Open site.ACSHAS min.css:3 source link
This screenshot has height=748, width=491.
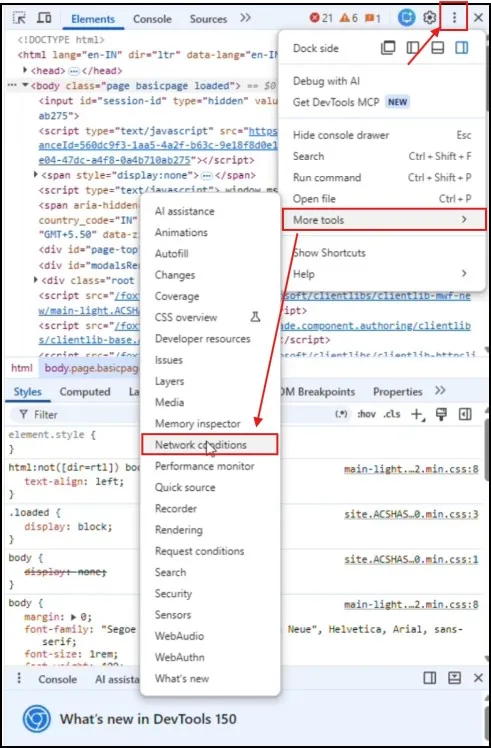click(x=411, y=514)
